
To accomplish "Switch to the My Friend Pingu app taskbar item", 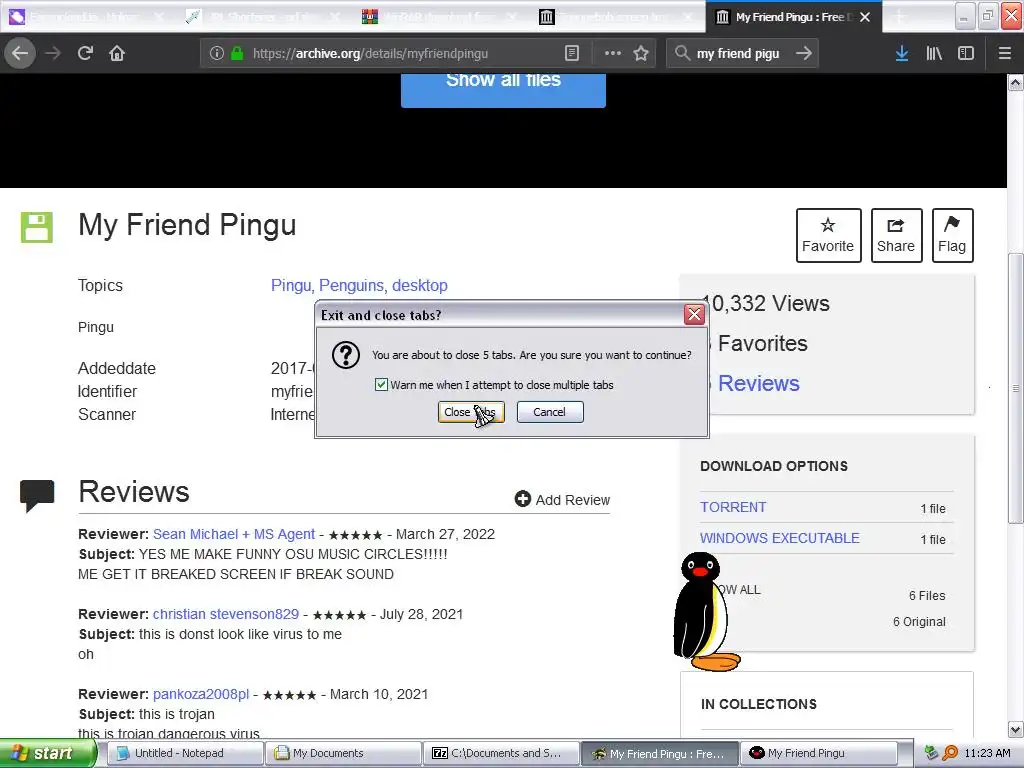I will (818, 753).
